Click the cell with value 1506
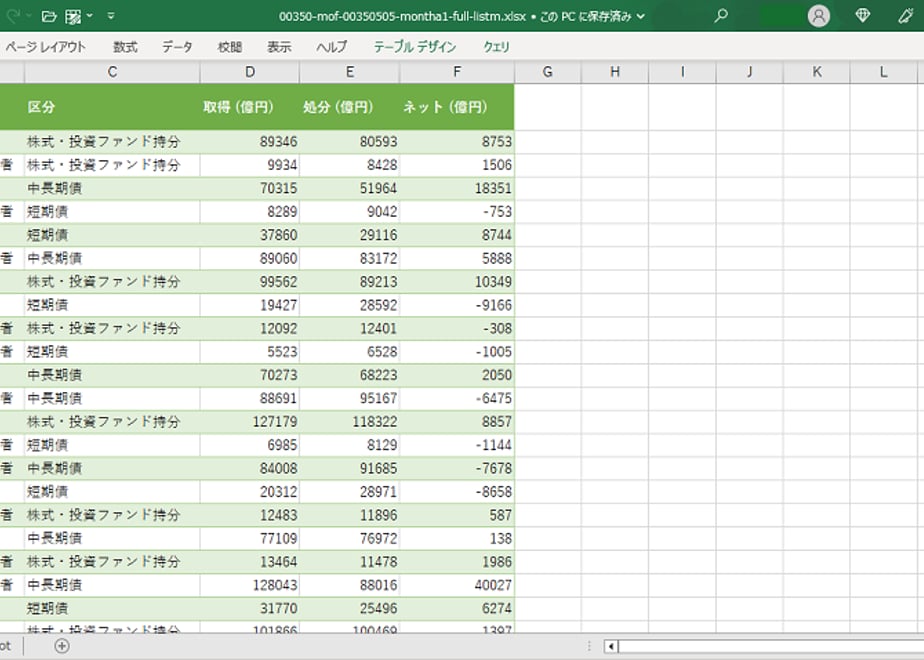 (457, 165)
